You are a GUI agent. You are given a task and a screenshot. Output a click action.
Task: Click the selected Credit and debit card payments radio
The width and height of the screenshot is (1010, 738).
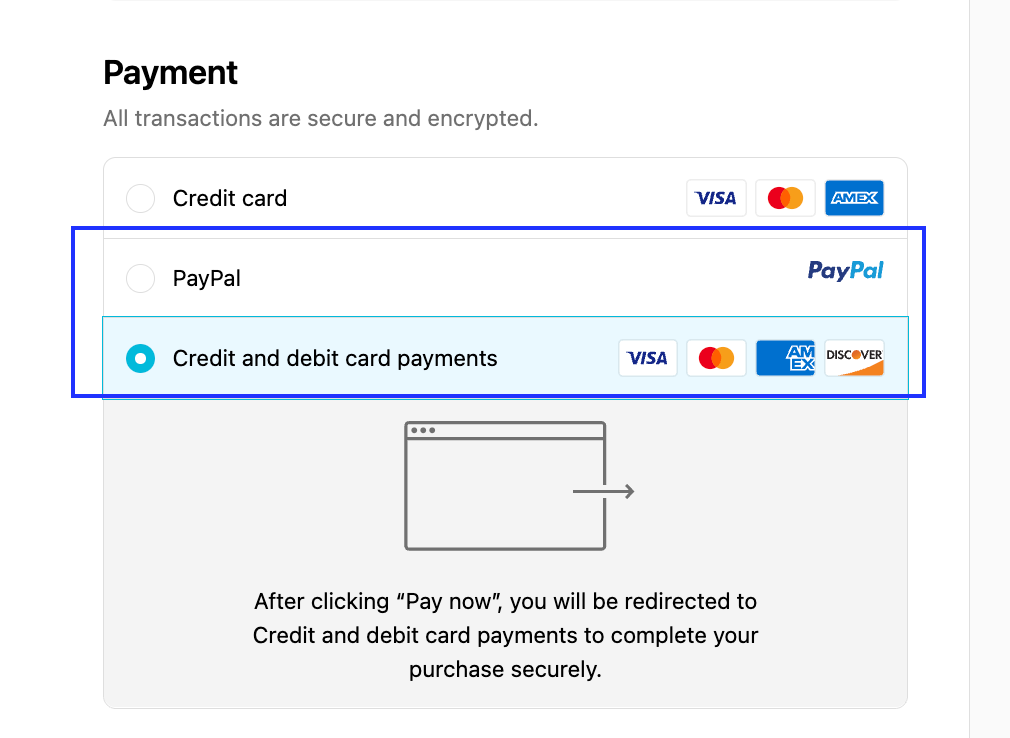140,358
